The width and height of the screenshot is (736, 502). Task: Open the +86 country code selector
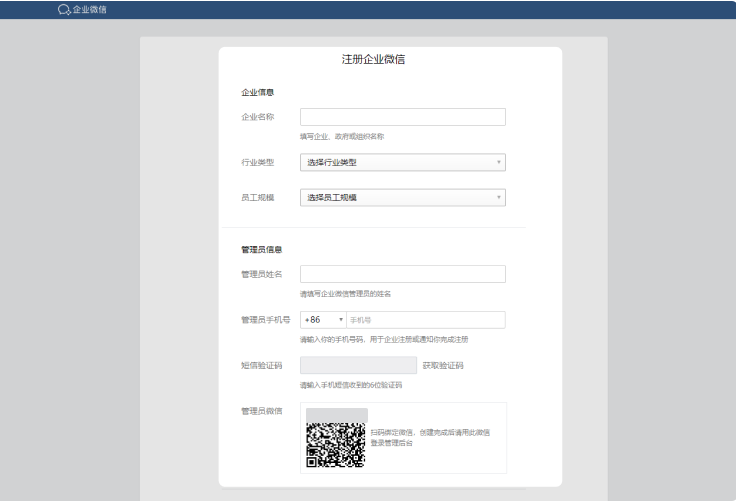tap(323, 320)
